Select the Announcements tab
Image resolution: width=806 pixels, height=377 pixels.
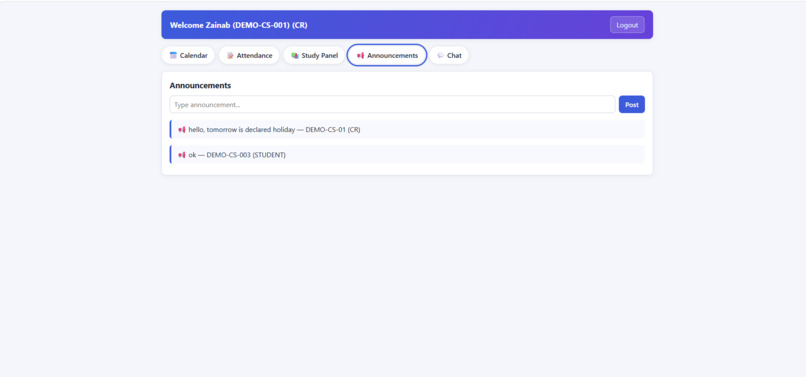387,56
